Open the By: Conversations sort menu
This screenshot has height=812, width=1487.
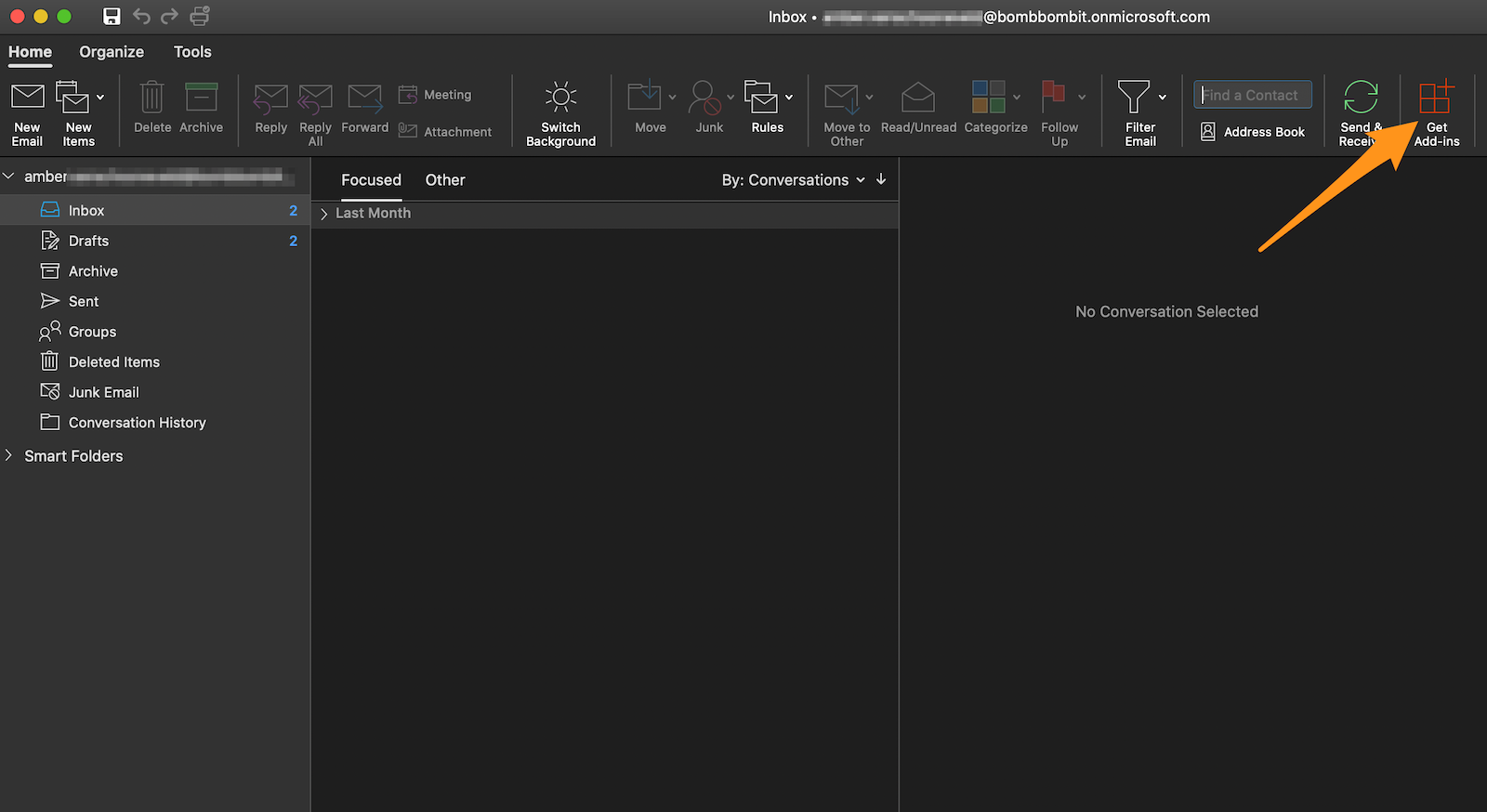pos(793,180)
